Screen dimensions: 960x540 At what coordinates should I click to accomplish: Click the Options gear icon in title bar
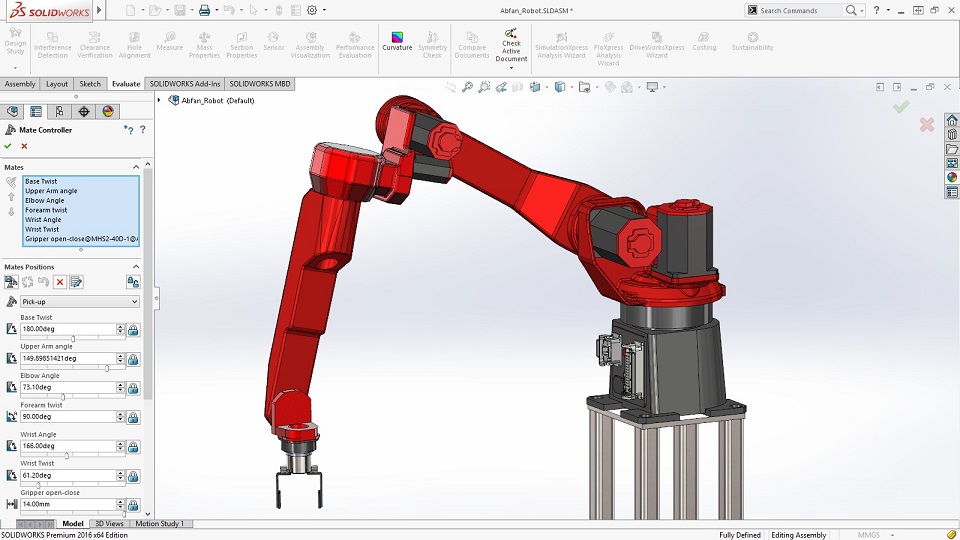(x=312, y=10)
